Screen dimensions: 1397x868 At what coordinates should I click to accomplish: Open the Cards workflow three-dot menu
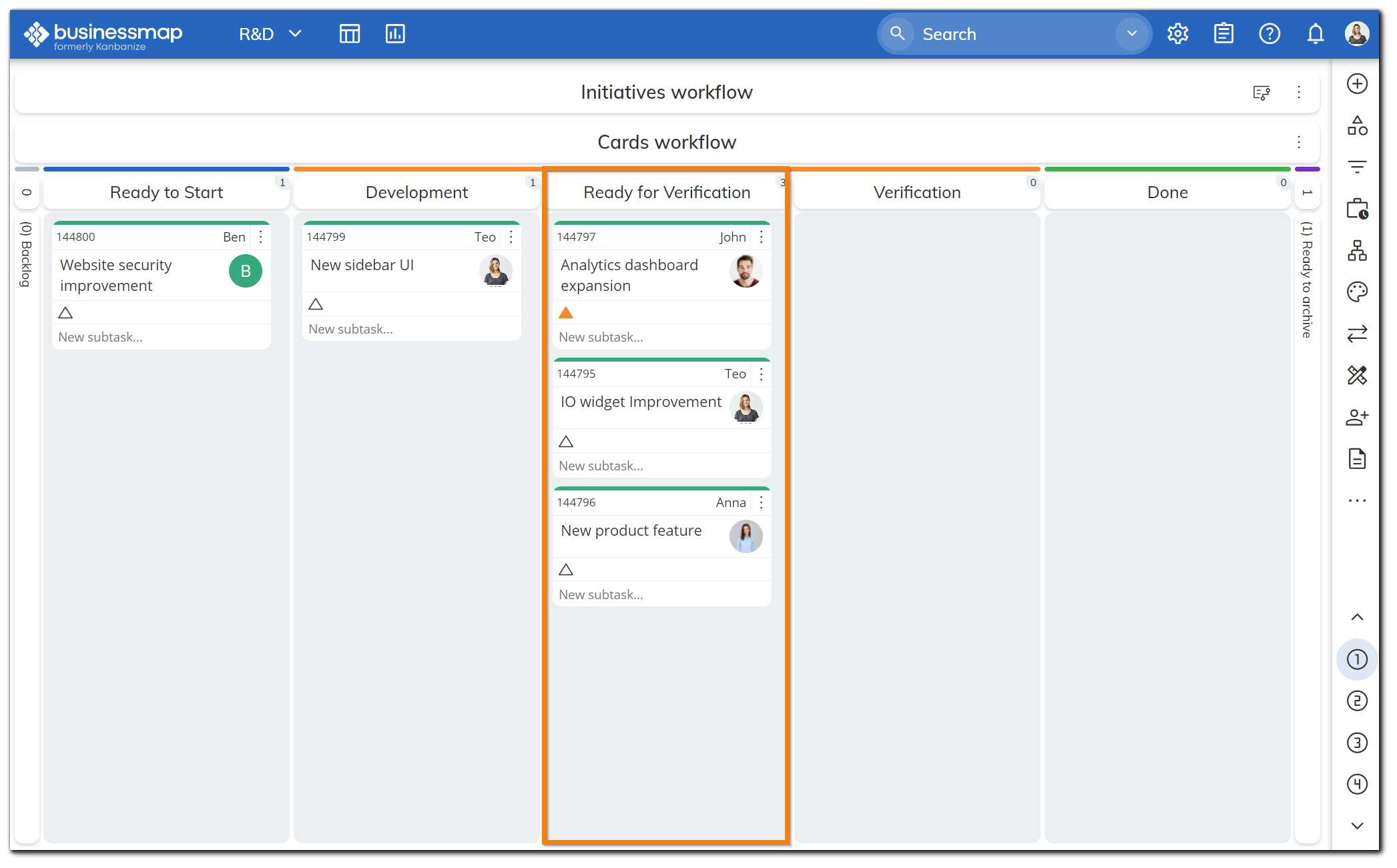(1298, 142)
